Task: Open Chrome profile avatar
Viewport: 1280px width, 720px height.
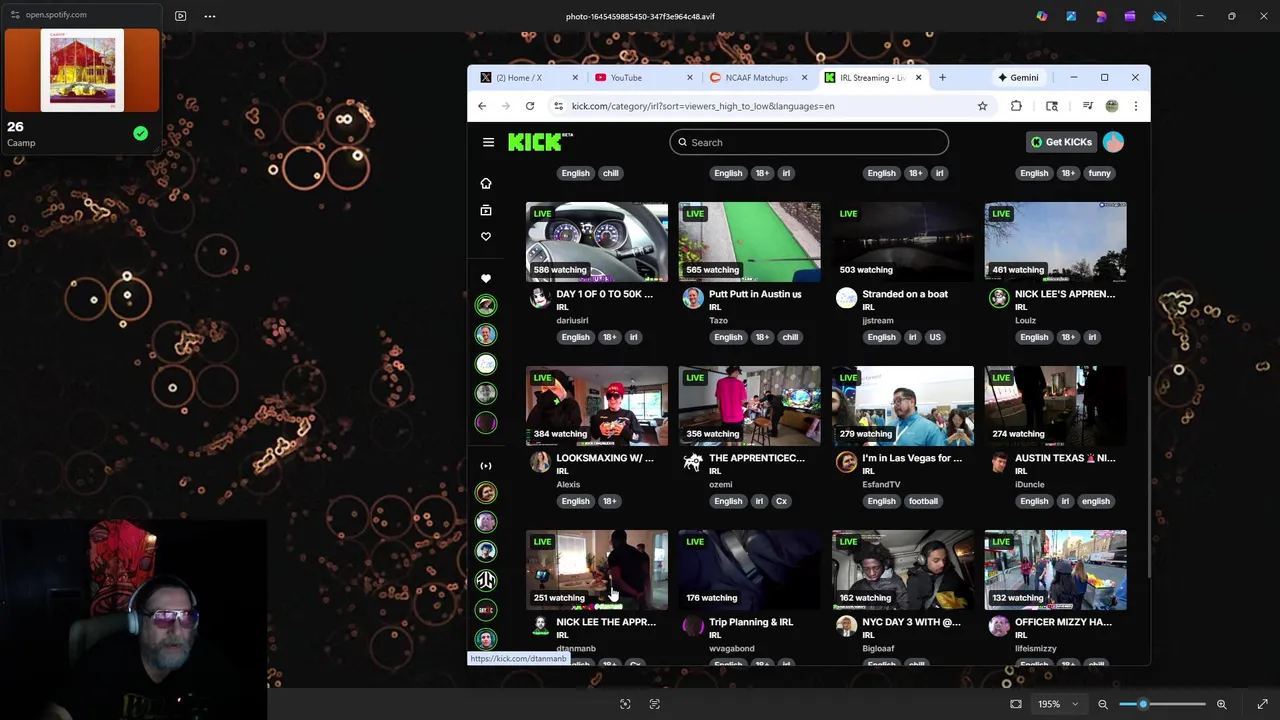Action: [1112, 106]
